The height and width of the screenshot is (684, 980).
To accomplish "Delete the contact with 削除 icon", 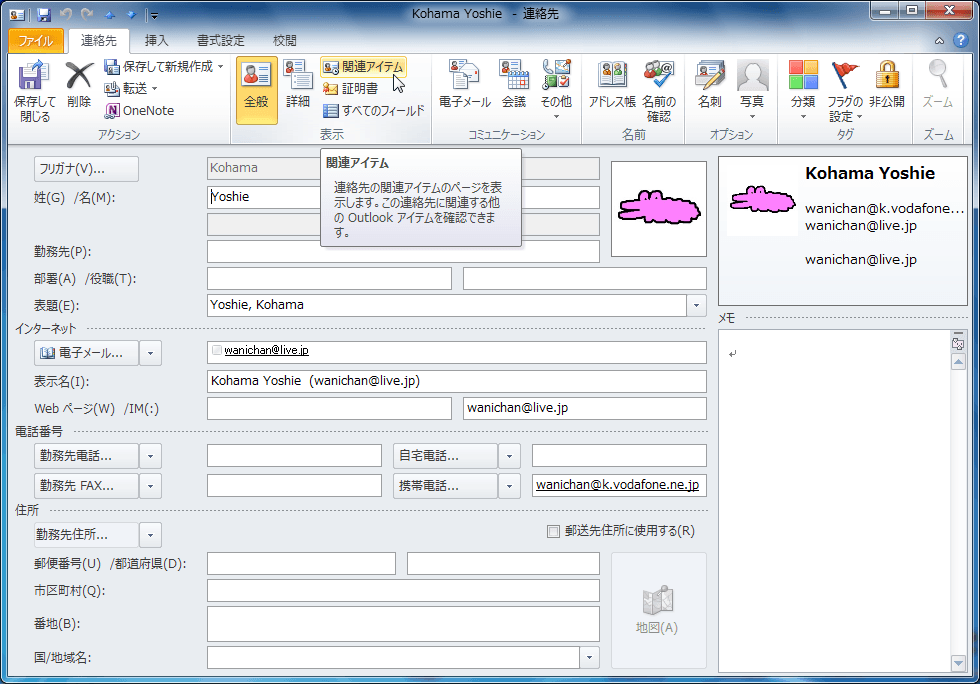I will coord(79,85).
